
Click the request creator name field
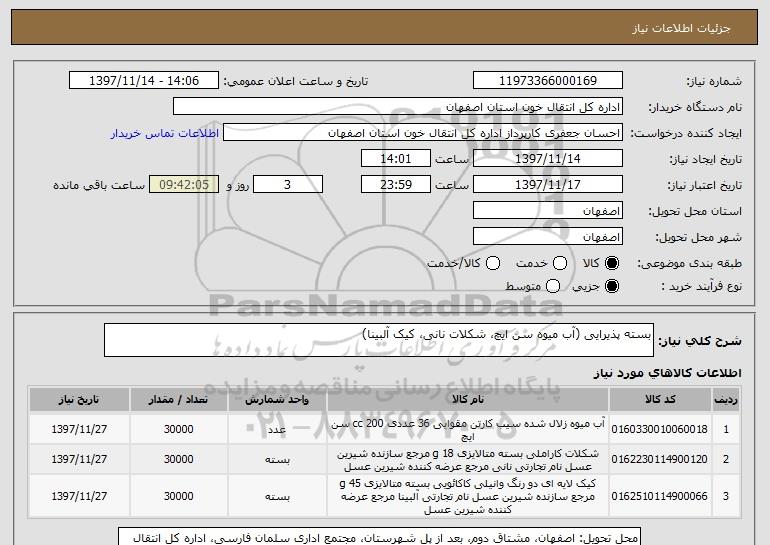[x=423, y=133]
